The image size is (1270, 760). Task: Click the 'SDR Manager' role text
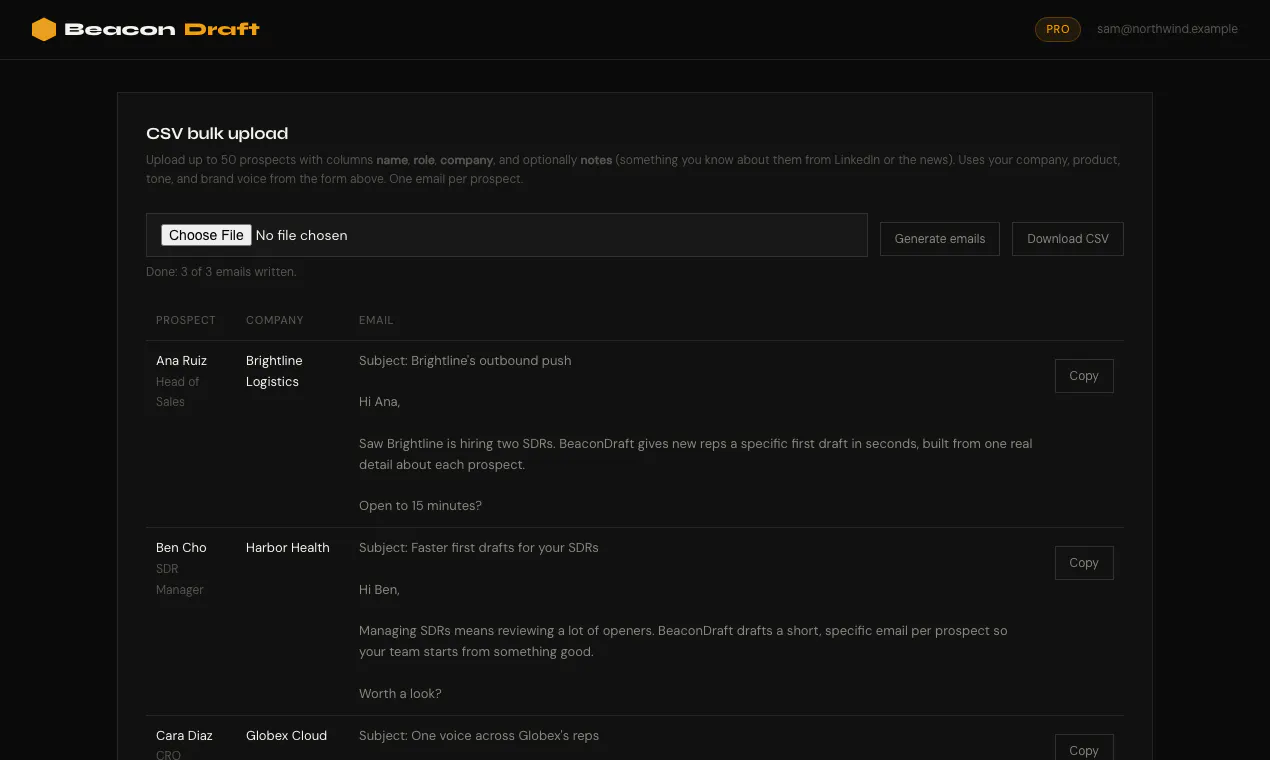point(180,579)
